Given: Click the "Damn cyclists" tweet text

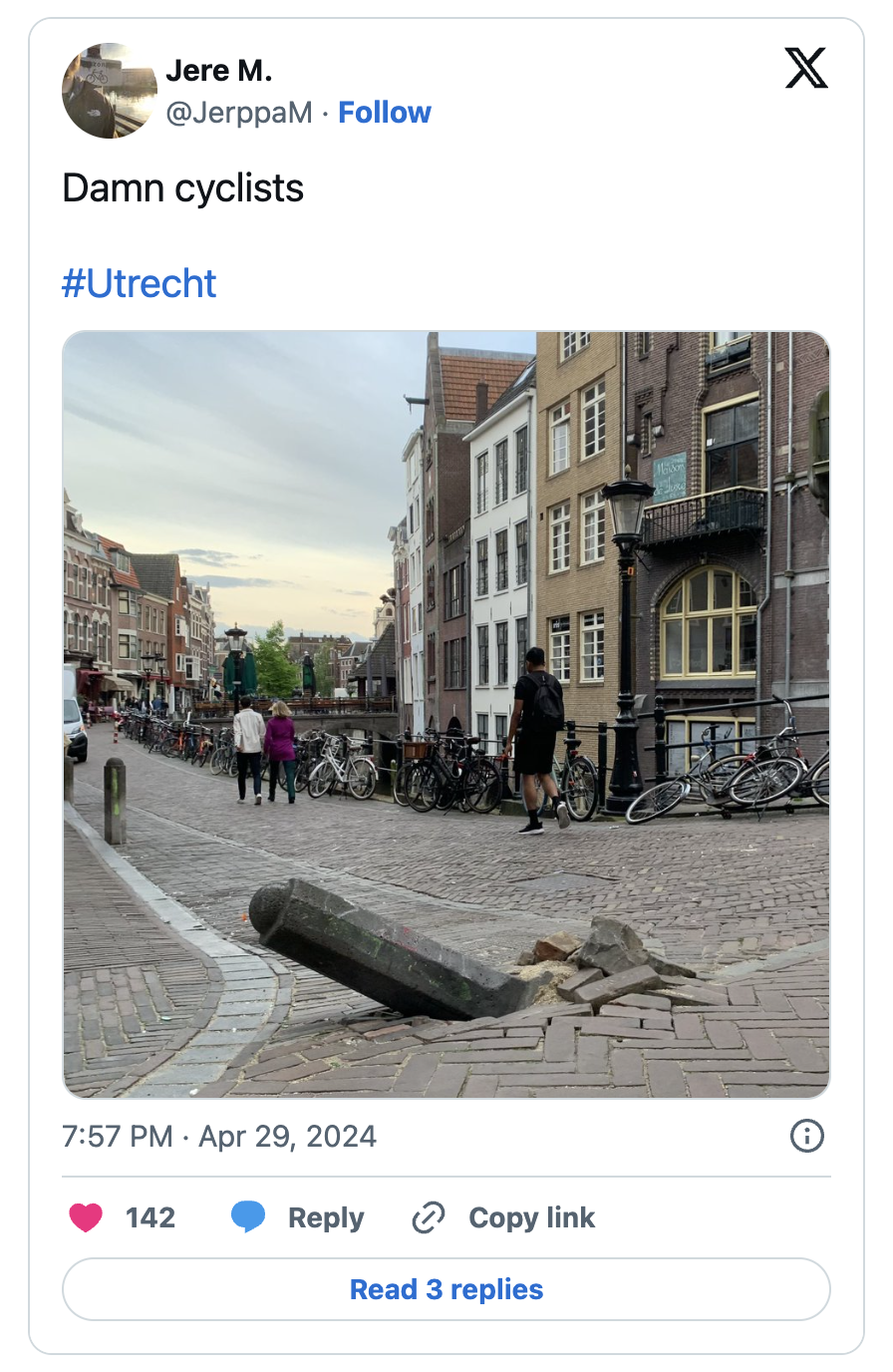Looking at the screenshot, I should 182,188.
